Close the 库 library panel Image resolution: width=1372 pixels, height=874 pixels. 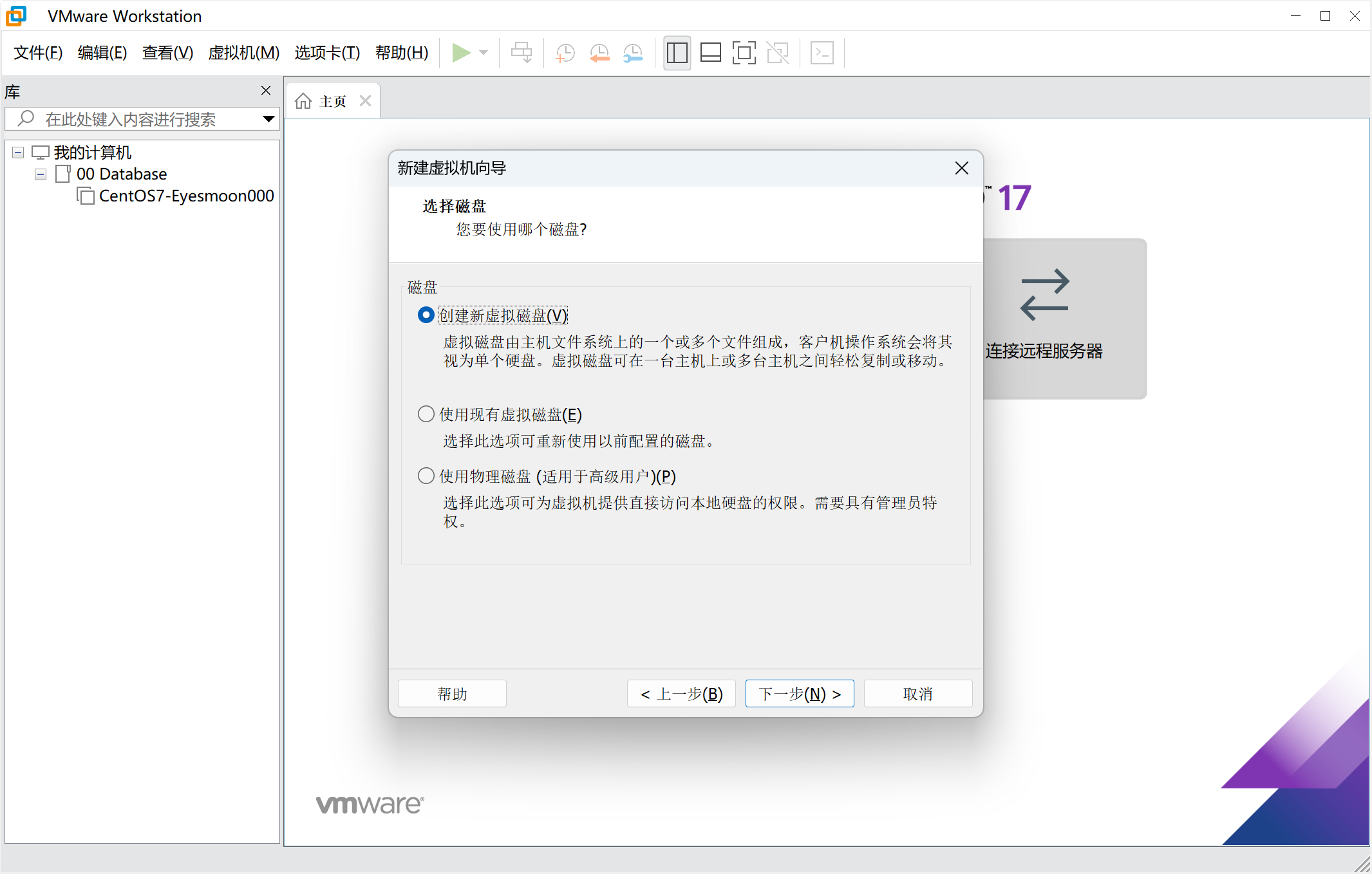click(266, 91)
